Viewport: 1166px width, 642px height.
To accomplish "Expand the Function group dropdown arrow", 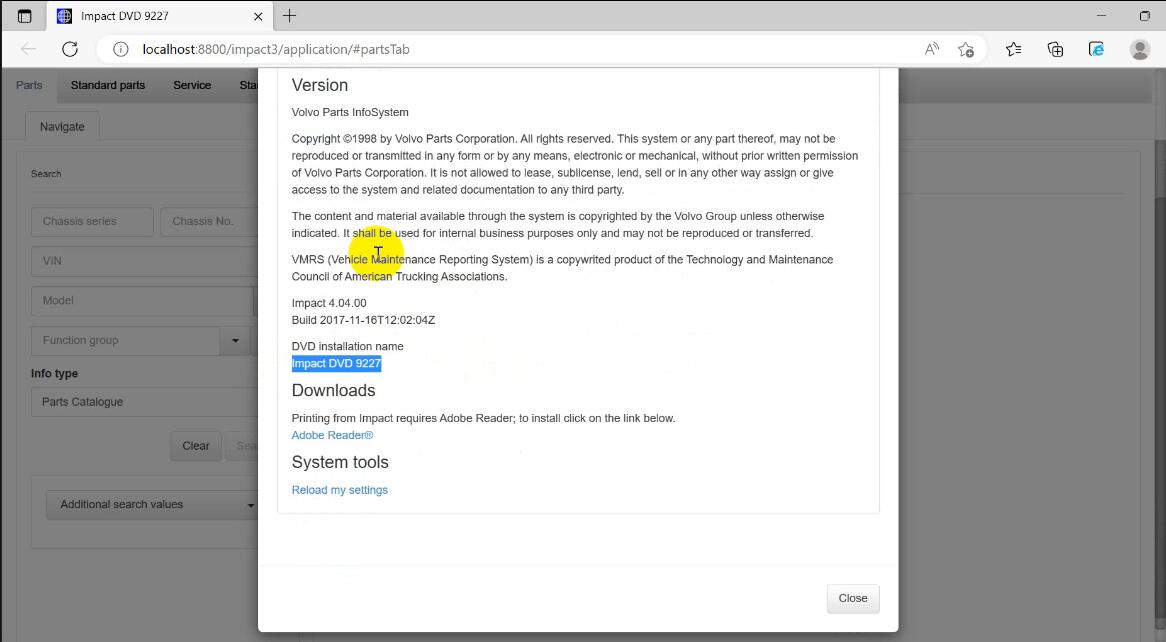I will pyautogui.click(x=235, y=341).
